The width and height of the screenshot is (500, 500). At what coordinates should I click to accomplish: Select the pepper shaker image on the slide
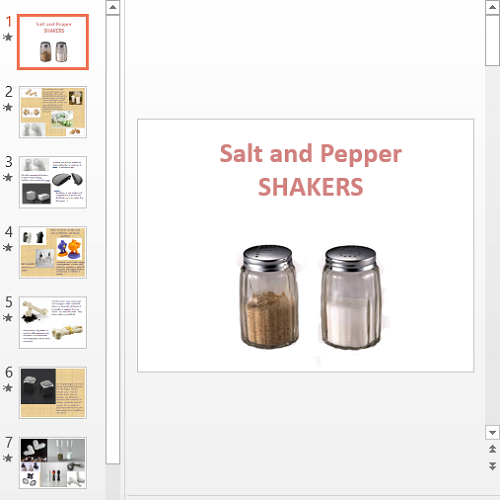269,297
